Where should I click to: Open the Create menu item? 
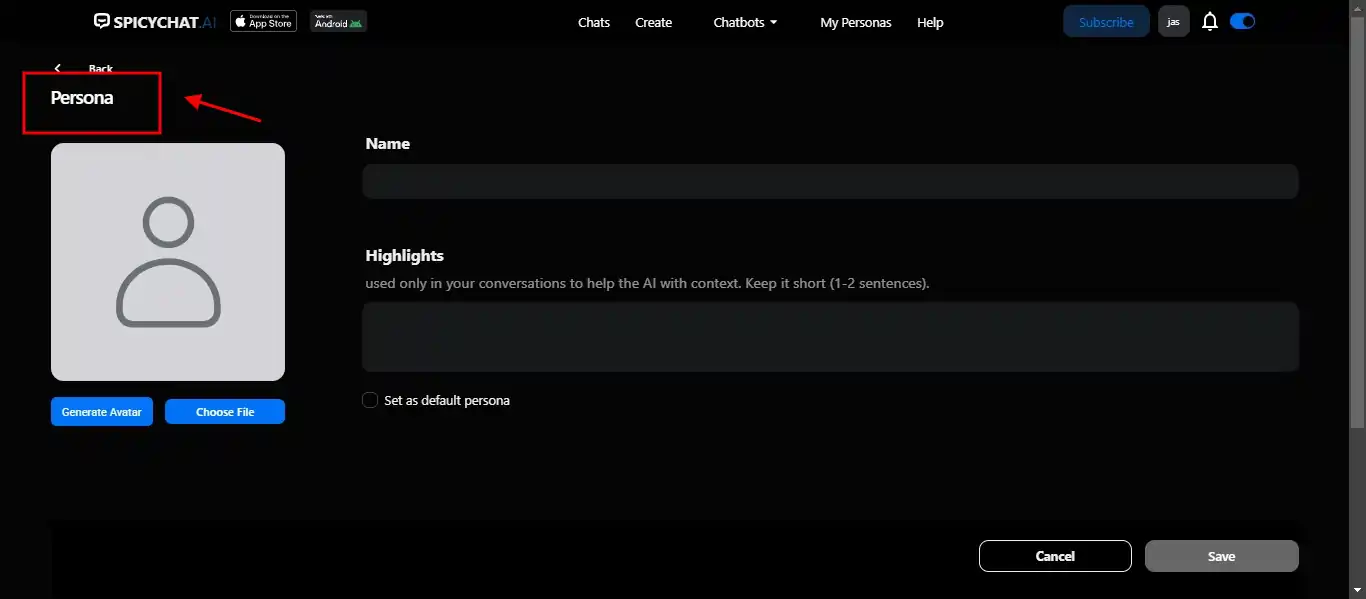click(654, 22)
